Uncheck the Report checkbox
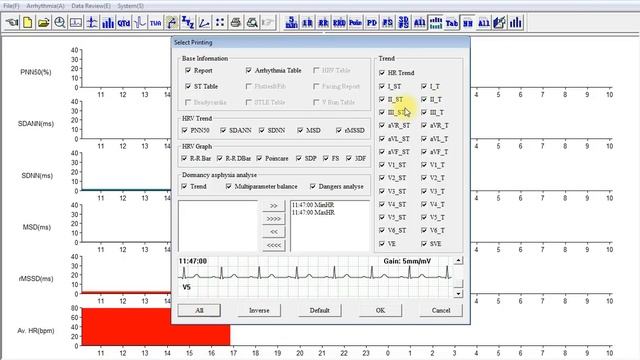Viewport: 640px width, 360px height. click(188, 70)
